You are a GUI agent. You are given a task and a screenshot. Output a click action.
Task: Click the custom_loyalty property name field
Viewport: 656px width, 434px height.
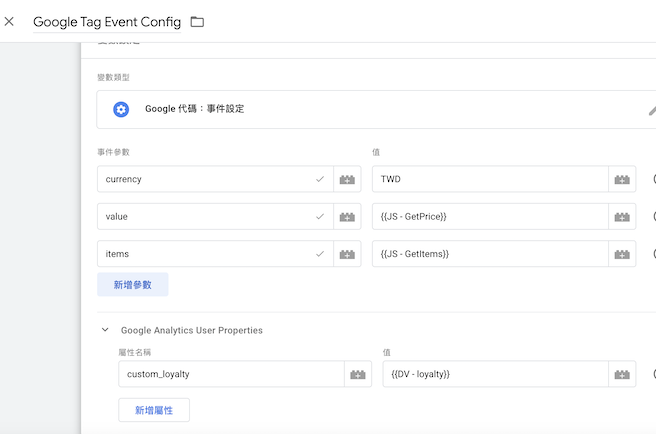click(231, 374)
